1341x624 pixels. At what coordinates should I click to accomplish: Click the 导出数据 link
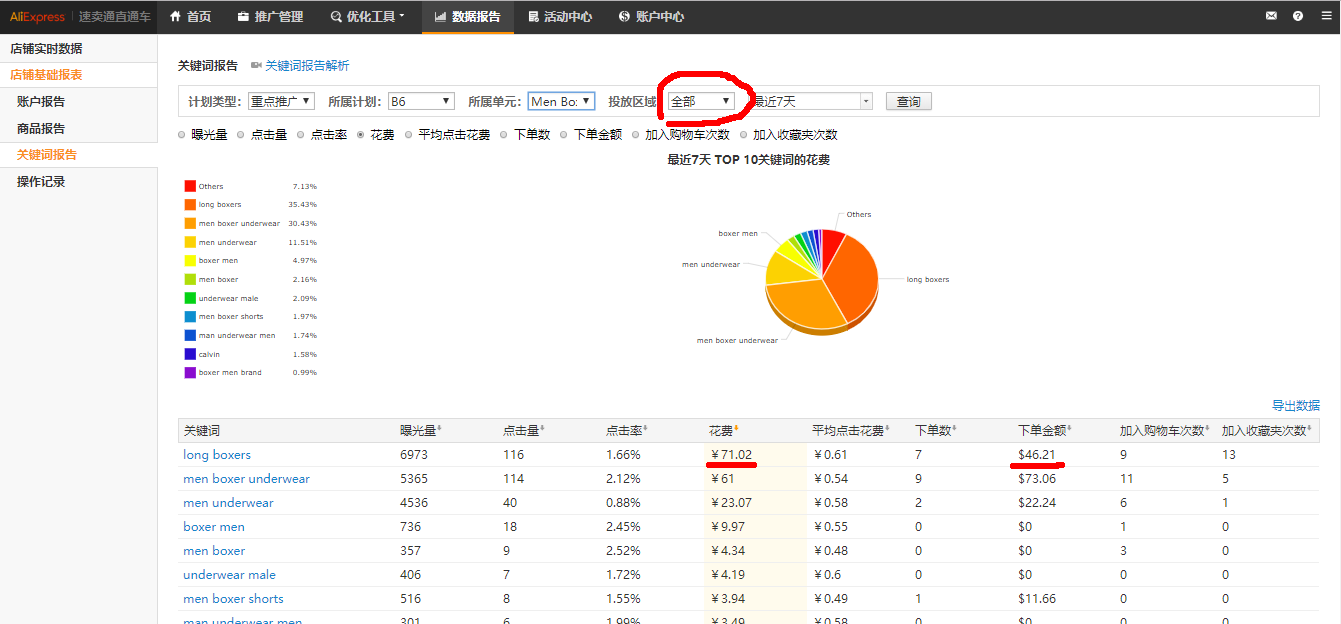point(1295,406)
